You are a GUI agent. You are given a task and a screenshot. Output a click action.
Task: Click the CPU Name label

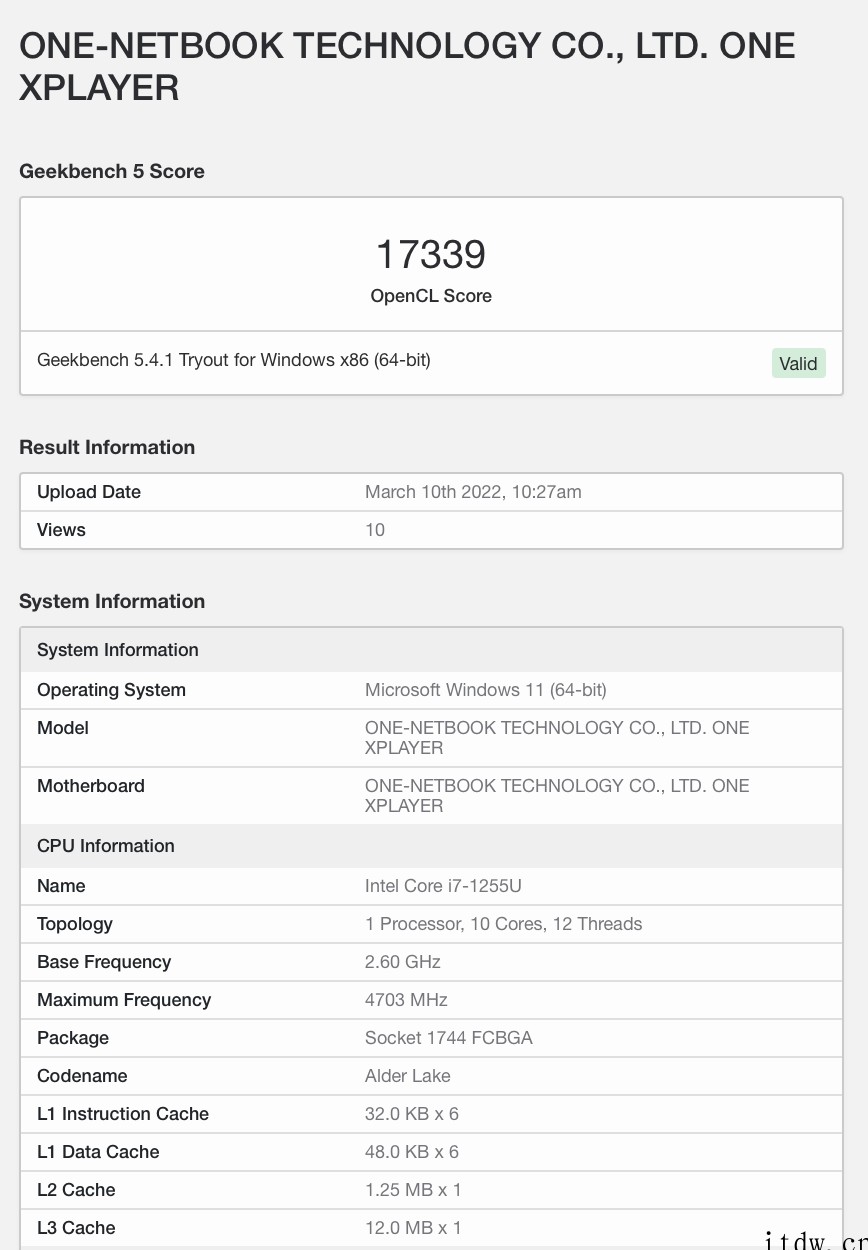[61, 886]
